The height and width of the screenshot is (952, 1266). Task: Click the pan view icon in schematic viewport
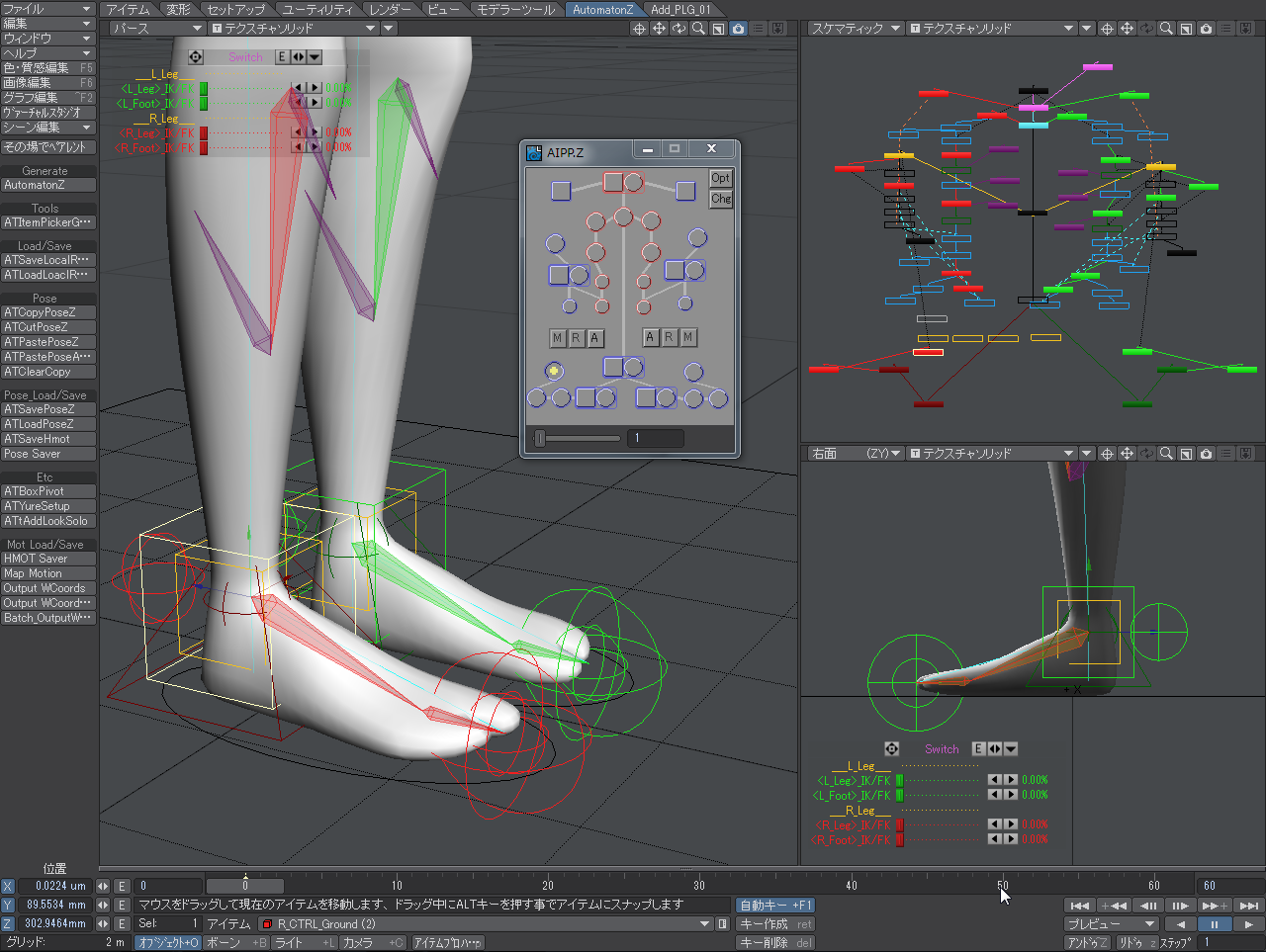click(x=1127, y=29)
